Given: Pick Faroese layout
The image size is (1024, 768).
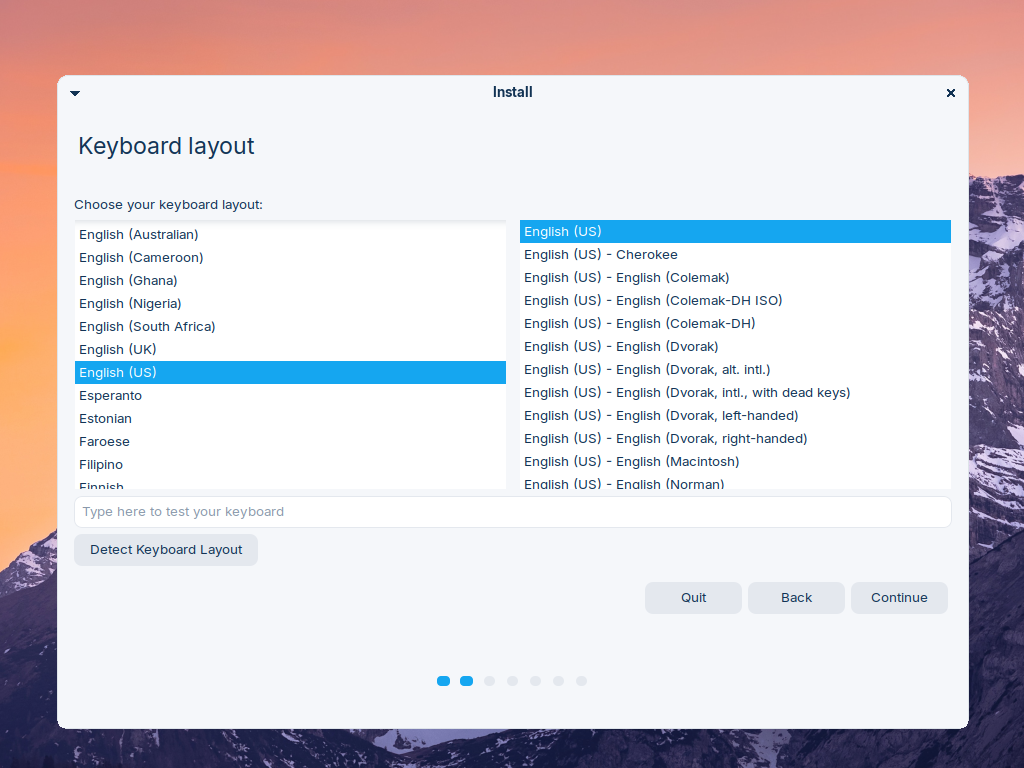Looking at the screenshot, I should 290,441.
